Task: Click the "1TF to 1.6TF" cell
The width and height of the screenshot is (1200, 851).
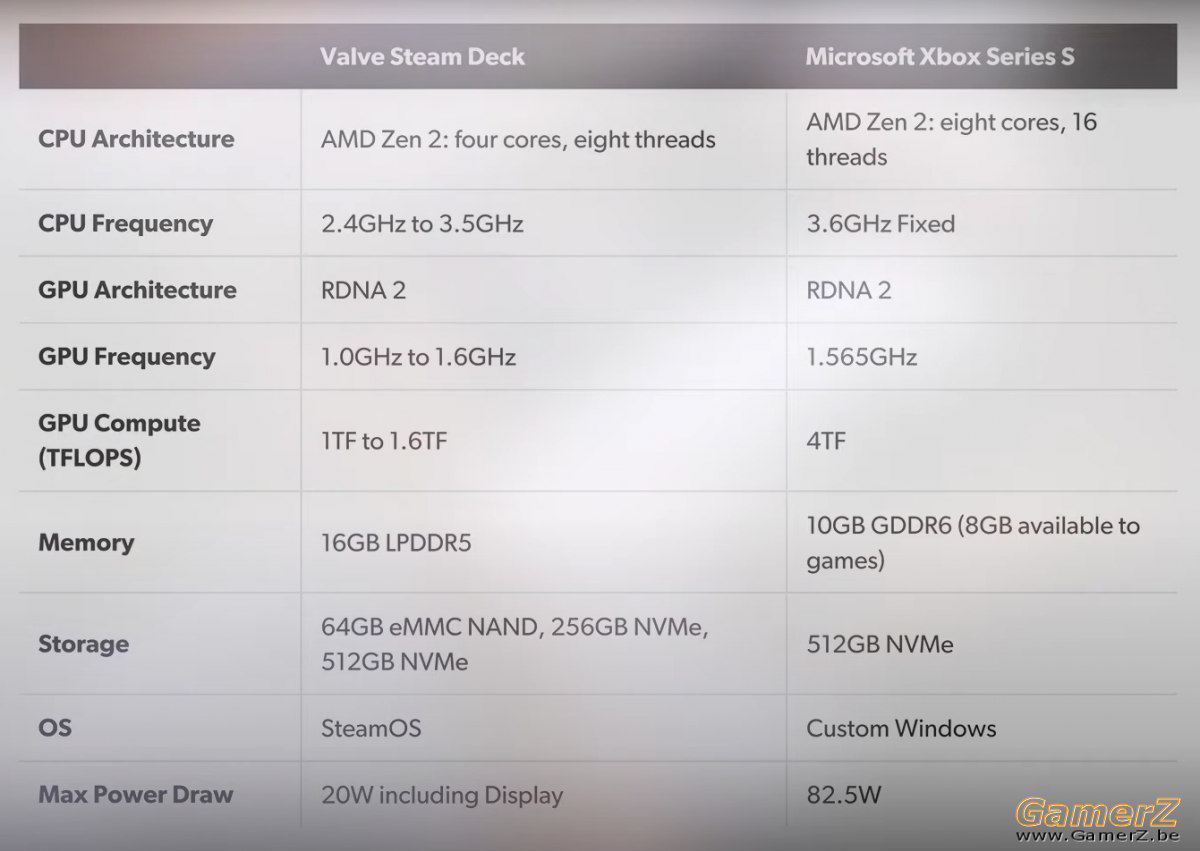Action: pyautogui.click(x=384, y=441)
